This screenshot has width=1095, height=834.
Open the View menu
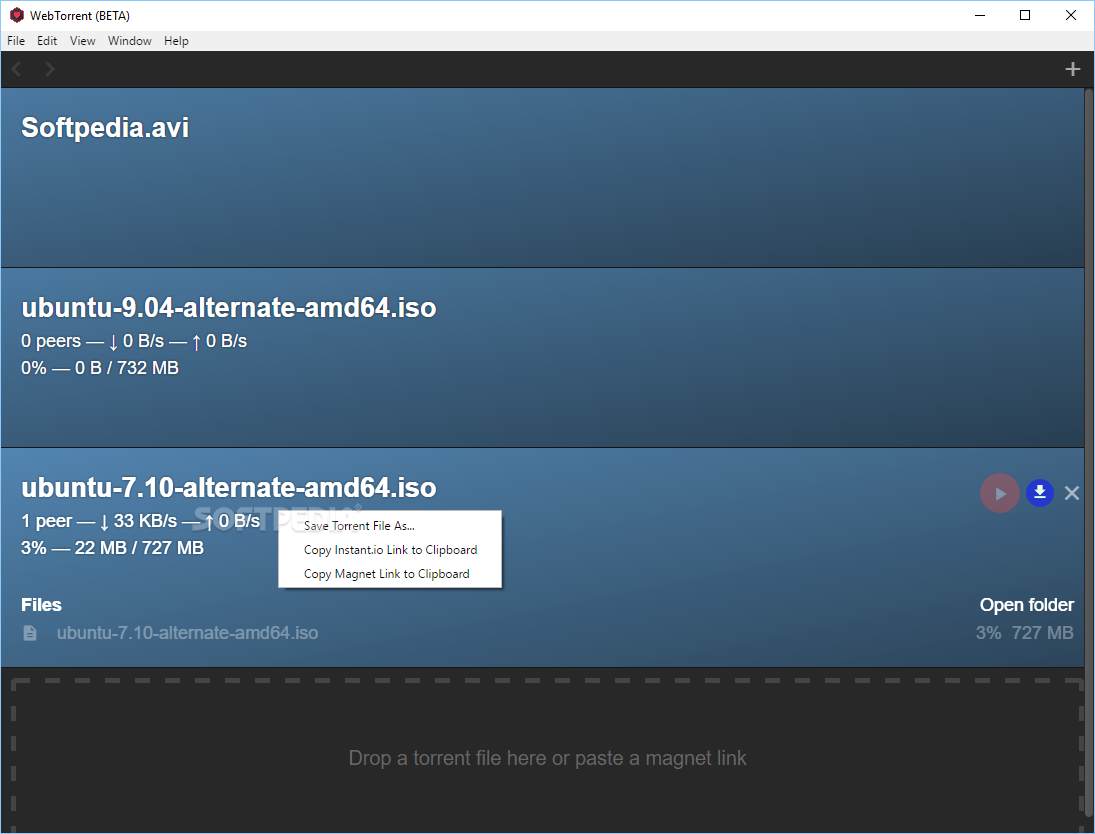82,41
